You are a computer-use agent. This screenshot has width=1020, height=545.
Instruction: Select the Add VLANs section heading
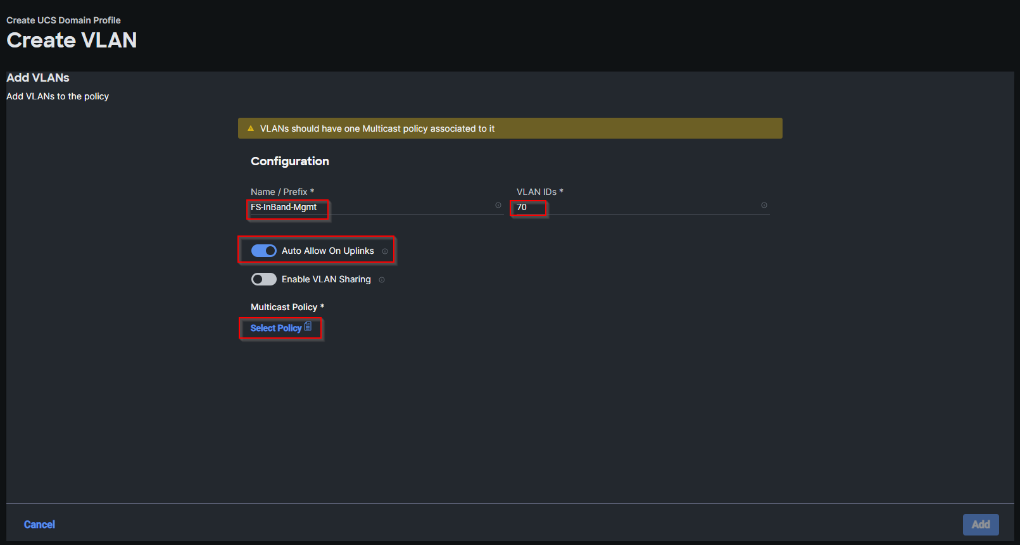click(38, 77)
